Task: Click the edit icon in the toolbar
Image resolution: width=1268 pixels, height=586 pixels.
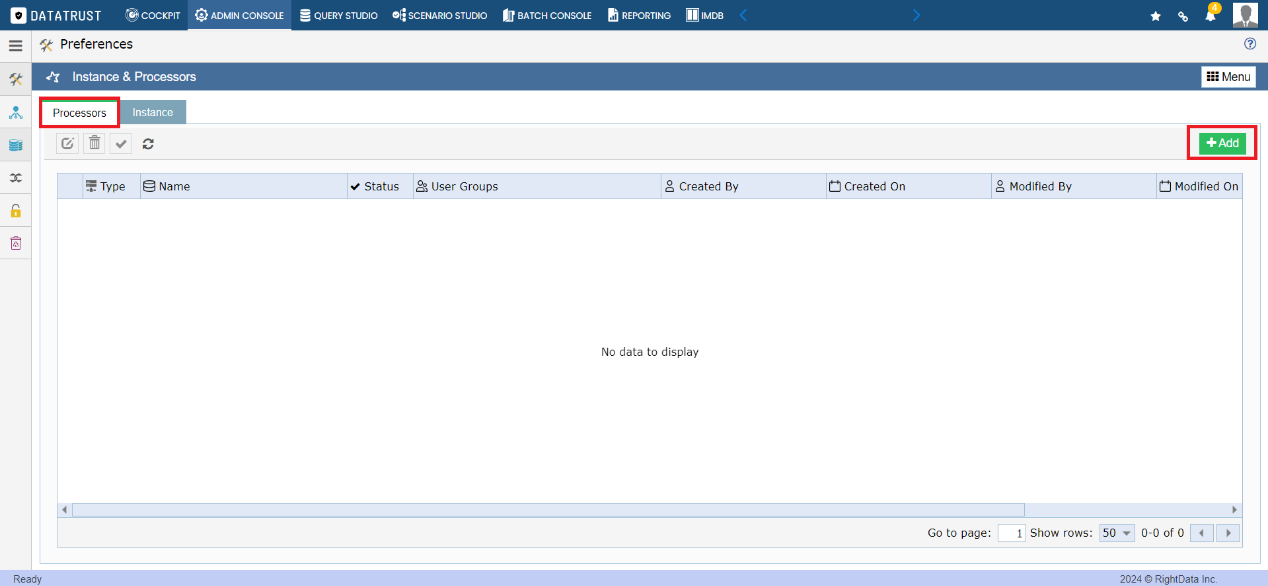Action: [67, 144]
